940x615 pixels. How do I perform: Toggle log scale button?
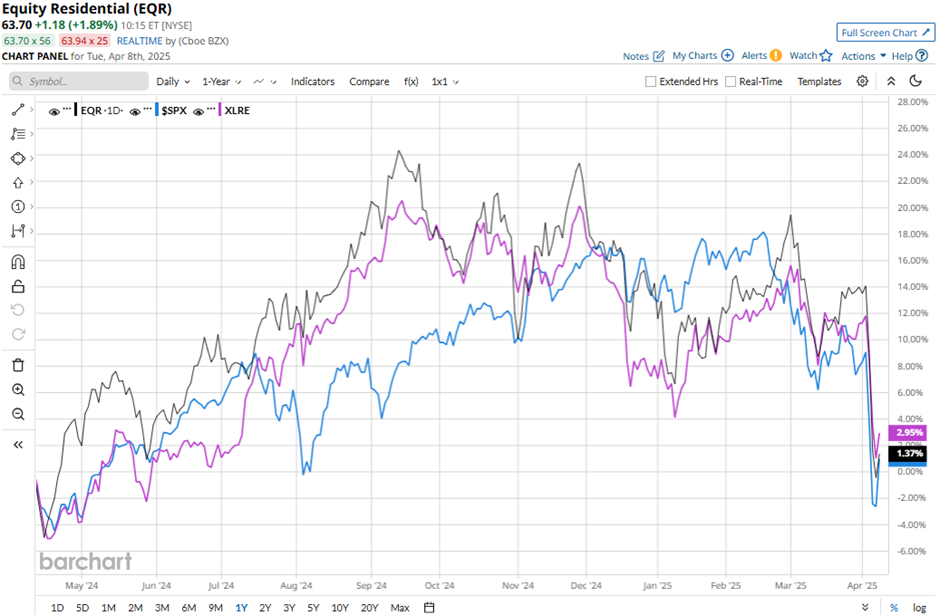tap(920, 607)
